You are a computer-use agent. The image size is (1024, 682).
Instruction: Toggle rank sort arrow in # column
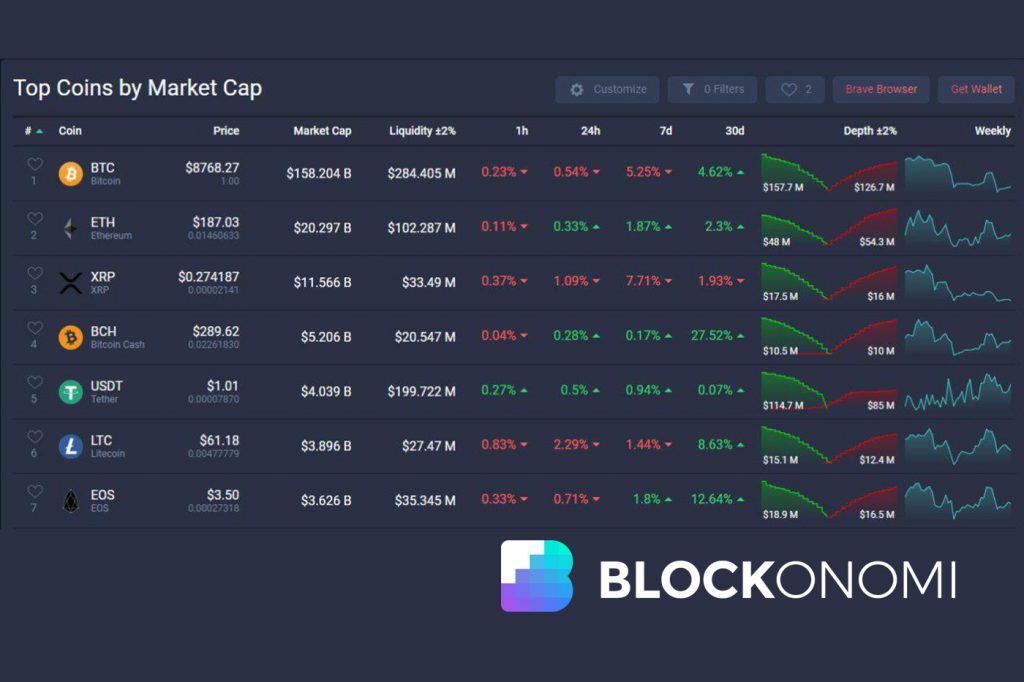[39, 131]
